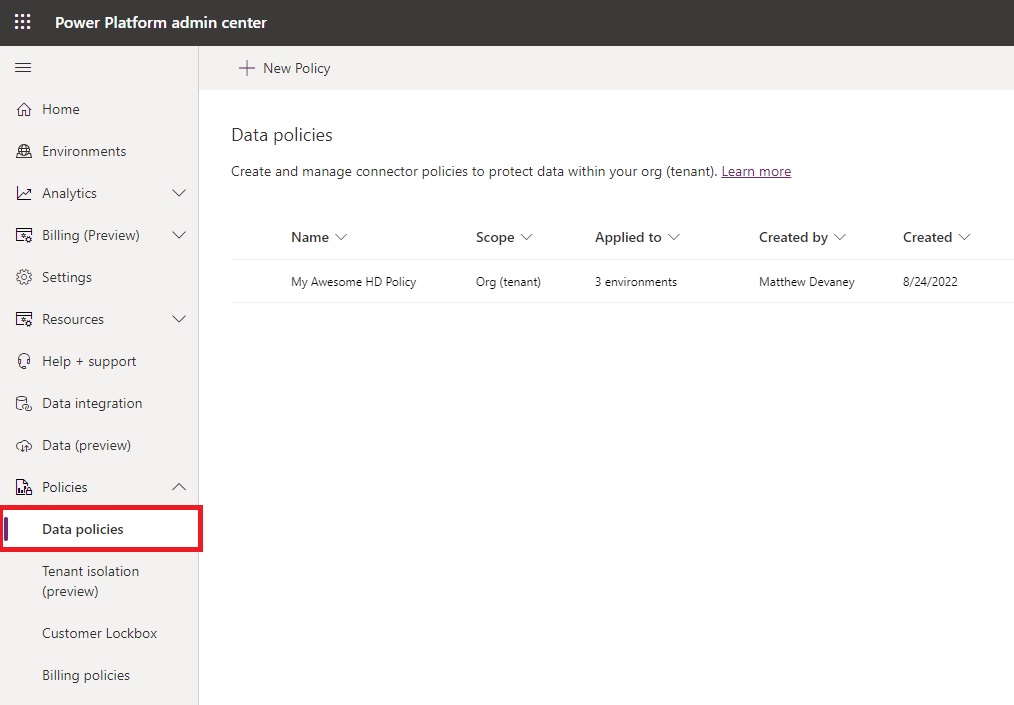Open Settings in the sidebar

pyautogui.click(x=99, y=277)
